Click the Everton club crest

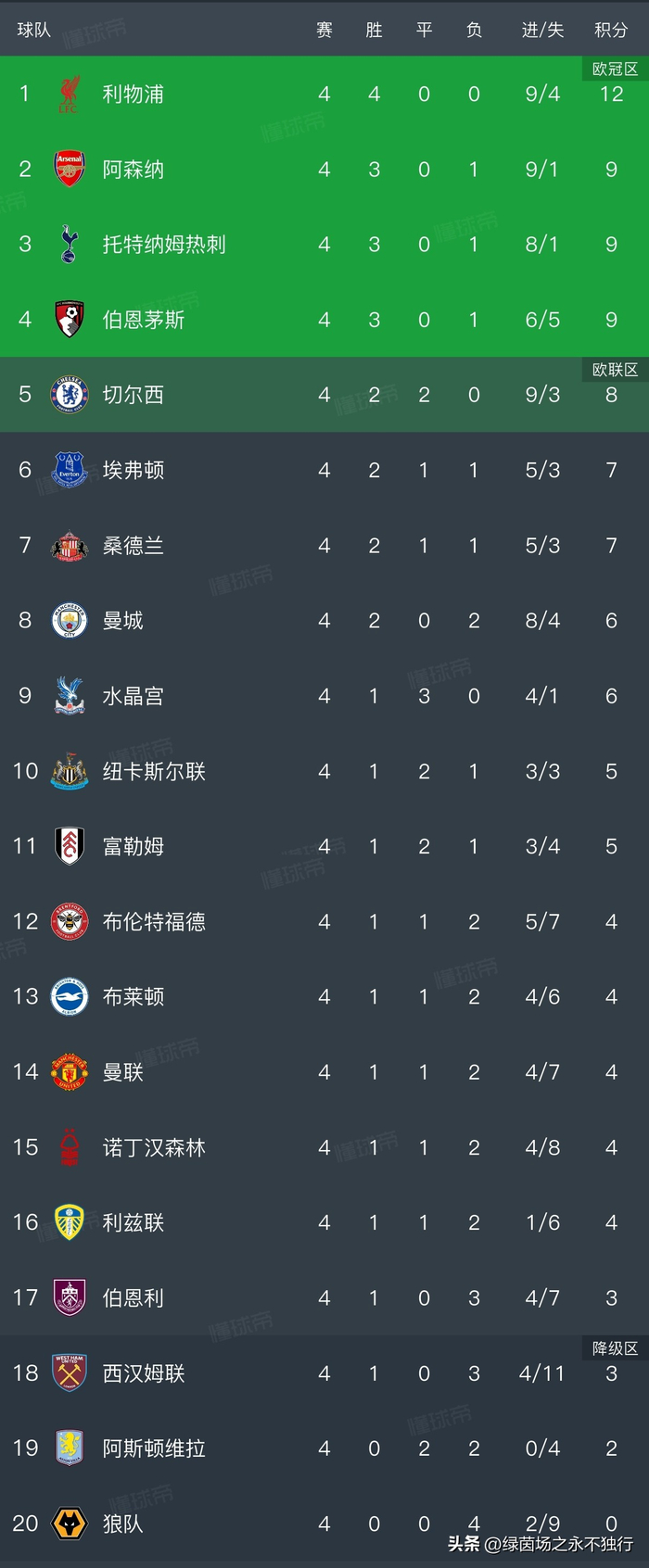pyautogui.click(x=69, y=470)
